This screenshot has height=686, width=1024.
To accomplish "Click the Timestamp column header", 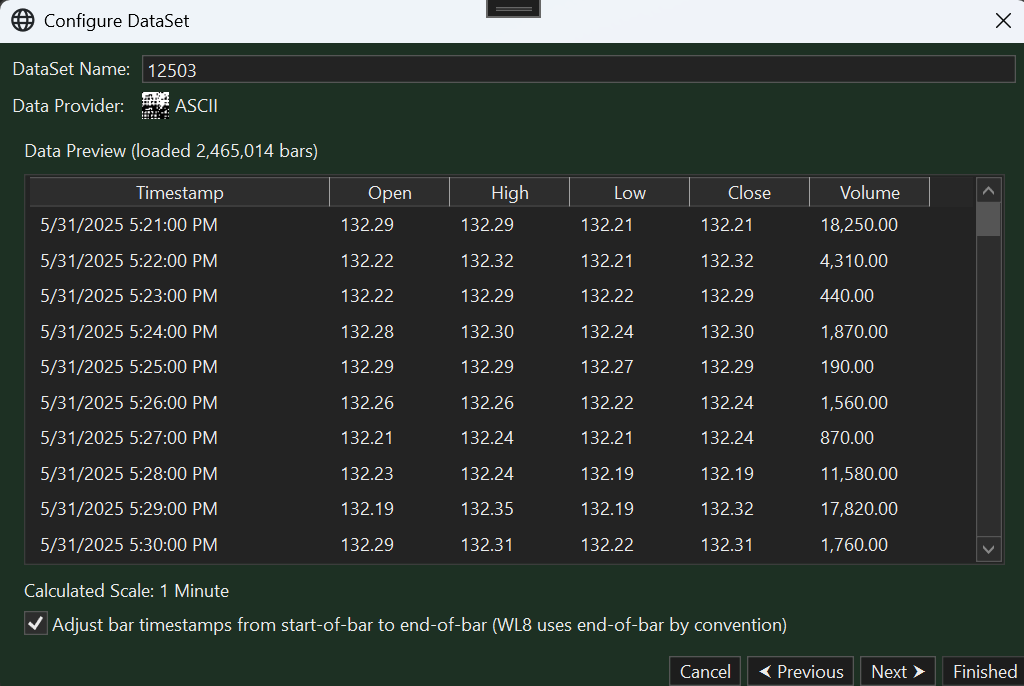I will pos(180,193).
